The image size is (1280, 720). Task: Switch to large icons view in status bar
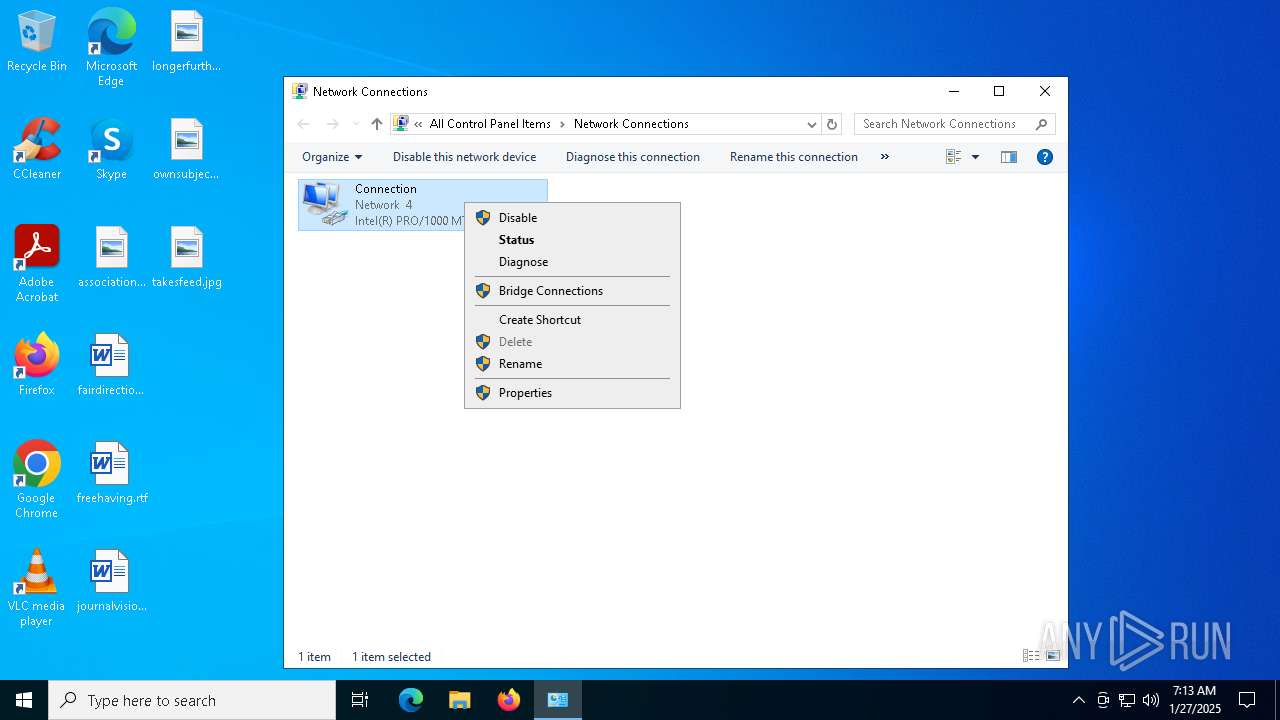(x=1052, y=656)
